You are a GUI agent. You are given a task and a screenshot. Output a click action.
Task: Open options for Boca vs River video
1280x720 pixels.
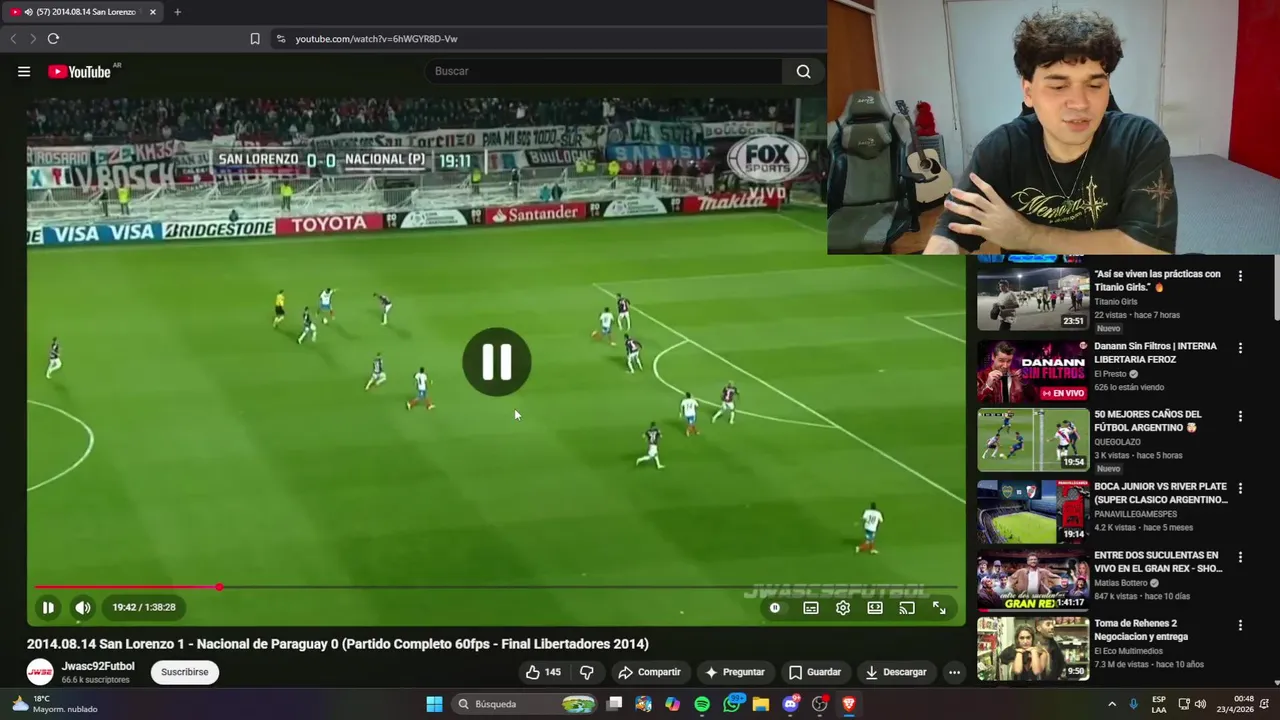1240,488
